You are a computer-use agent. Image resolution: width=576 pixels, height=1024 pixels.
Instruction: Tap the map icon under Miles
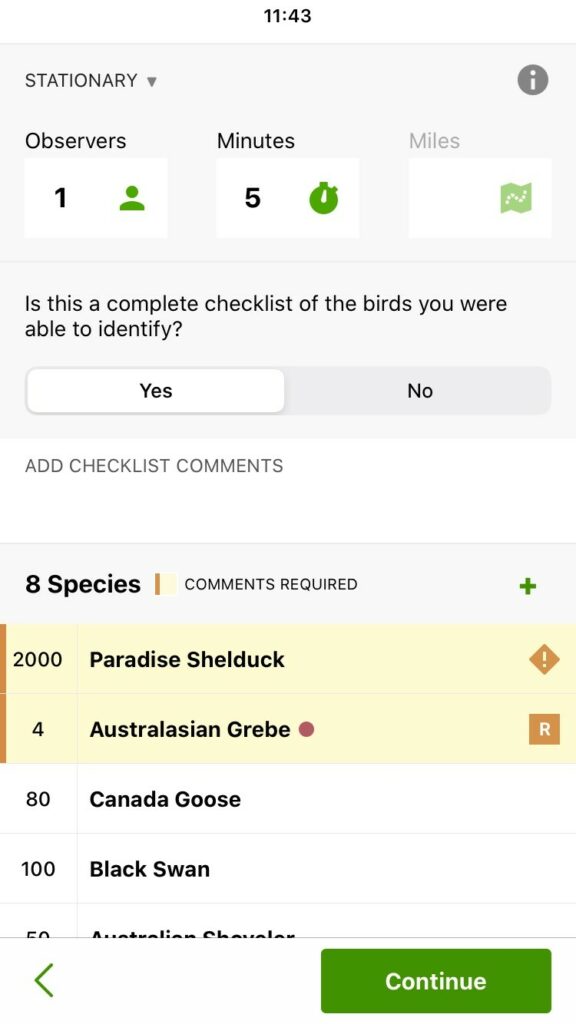click(x=516, y=198)
